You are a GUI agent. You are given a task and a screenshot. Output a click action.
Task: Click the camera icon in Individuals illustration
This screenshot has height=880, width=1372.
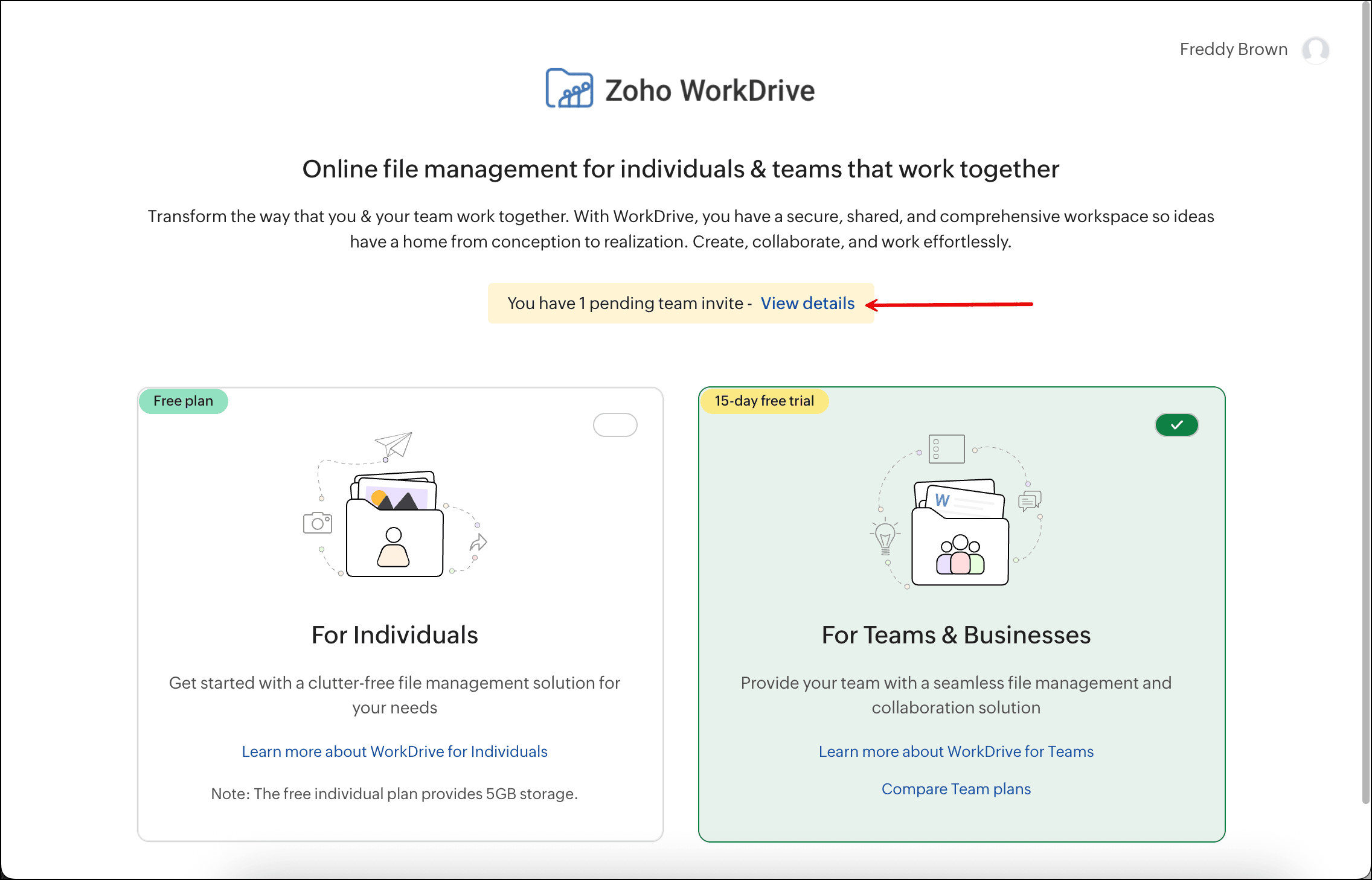pyautogui.click(x=318, y=523)
